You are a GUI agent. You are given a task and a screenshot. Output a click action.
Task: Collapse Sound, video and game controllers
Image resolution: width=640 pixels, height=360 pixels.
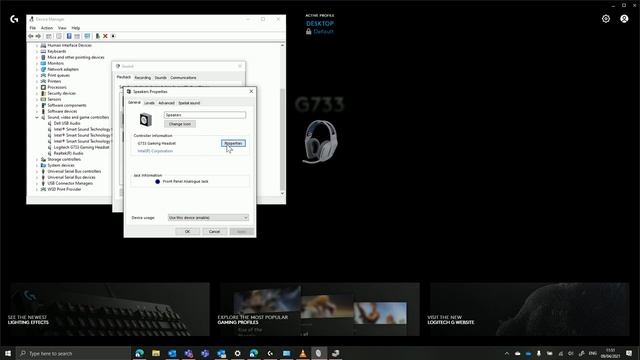[37, 117]
